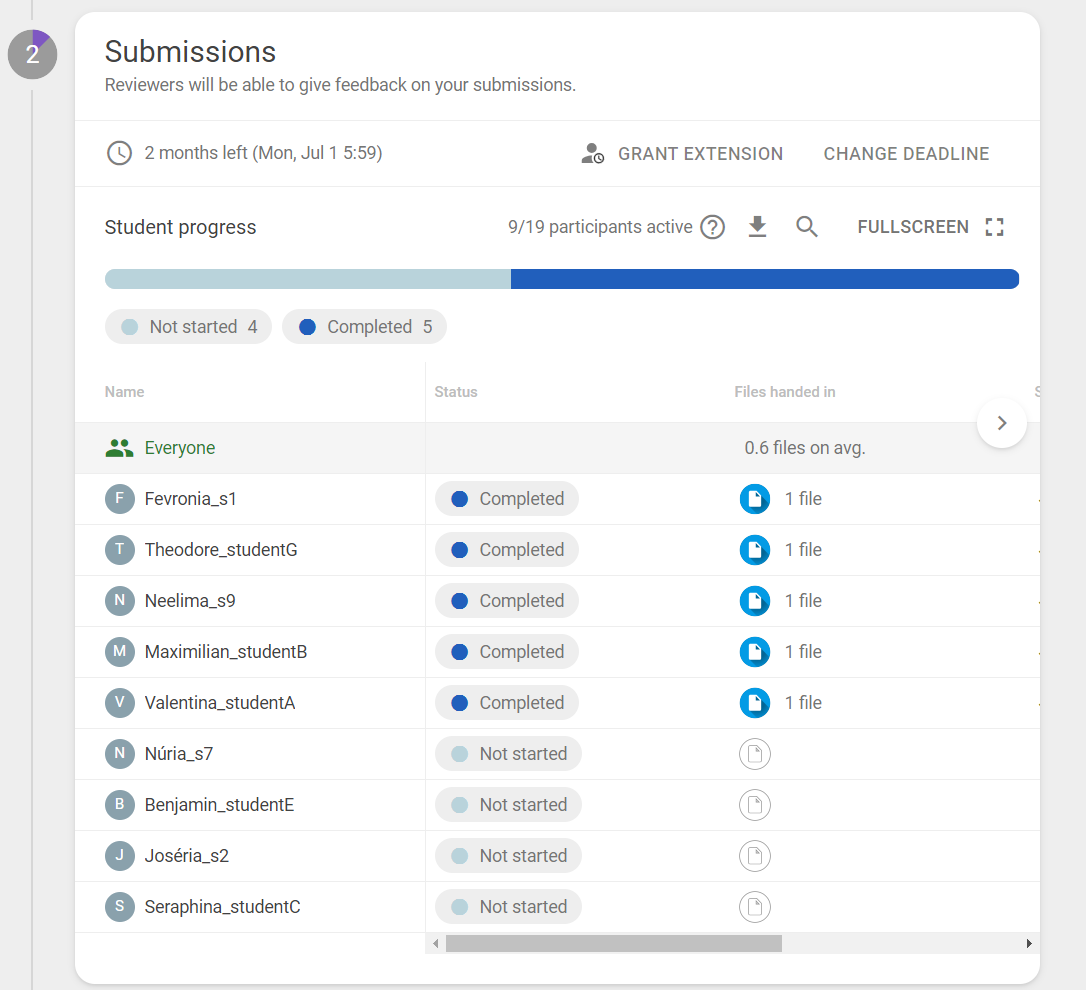Open Valentina_studentA student name
Viewport: 1086px width, 990px height.
[220, 702]
